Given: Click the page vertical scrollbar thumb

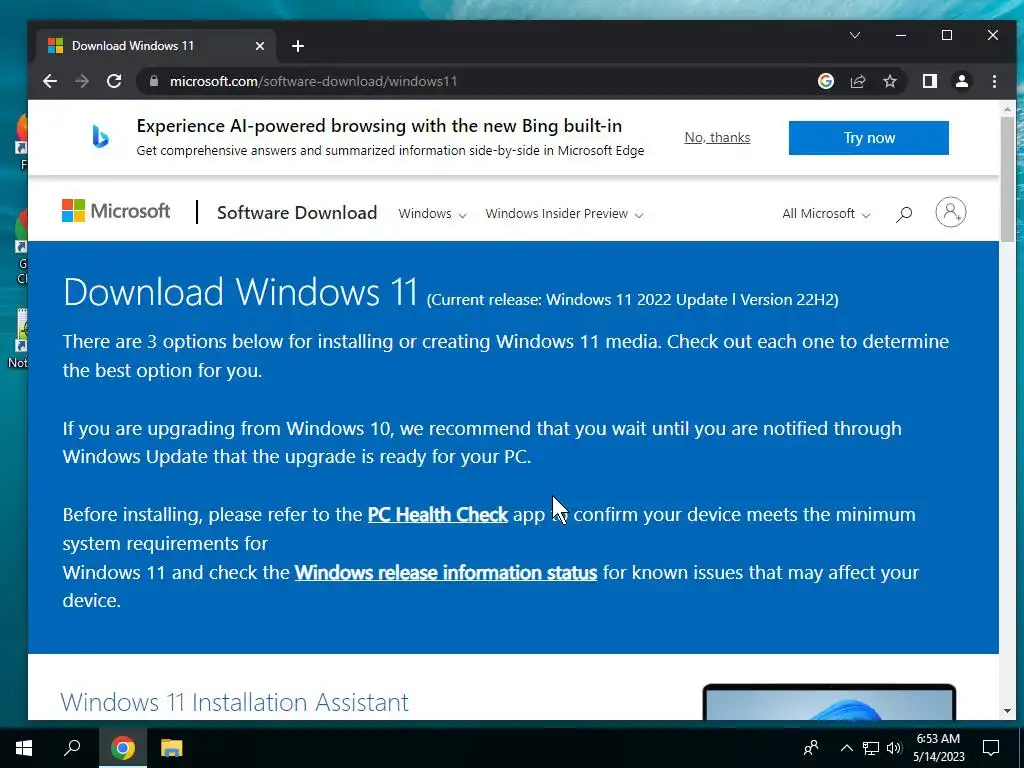Looking at the screenshot, I should pyautogui.click(x=1007, y=180).
